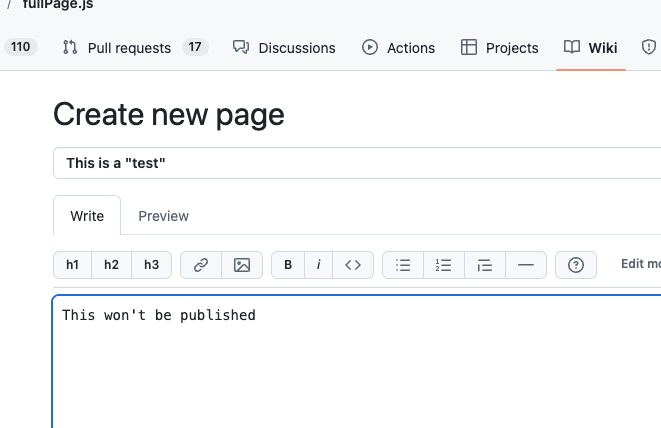The width and height of the screenshot is (661, 428).
Task: Open the Edit mode dropdown
Action: pos(641,264)
